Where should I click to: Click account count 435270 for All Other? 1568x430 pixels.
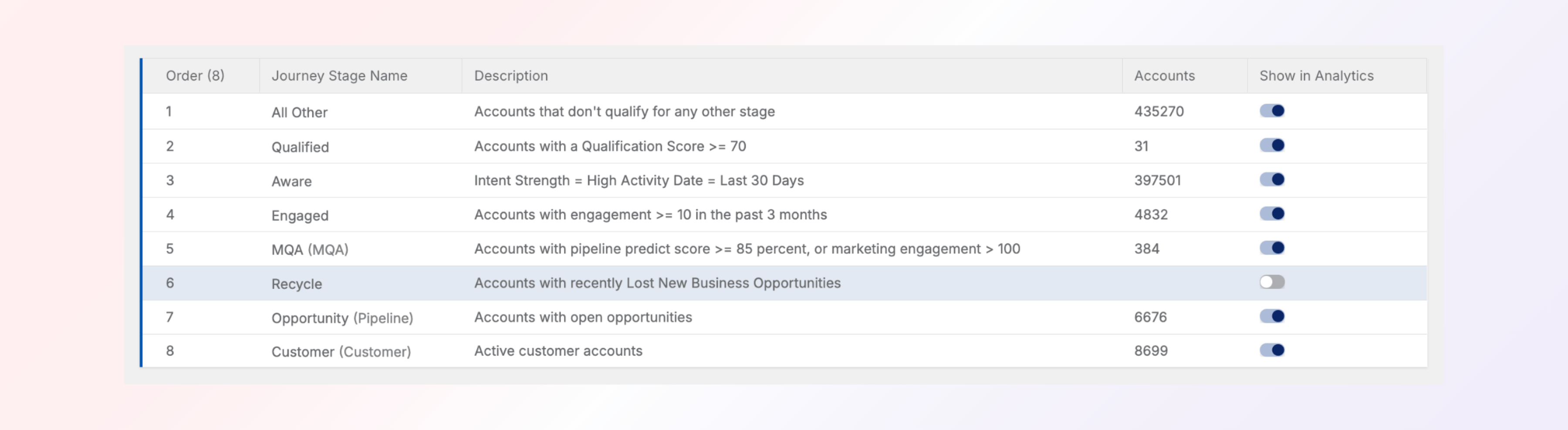tap(1158, 111)
